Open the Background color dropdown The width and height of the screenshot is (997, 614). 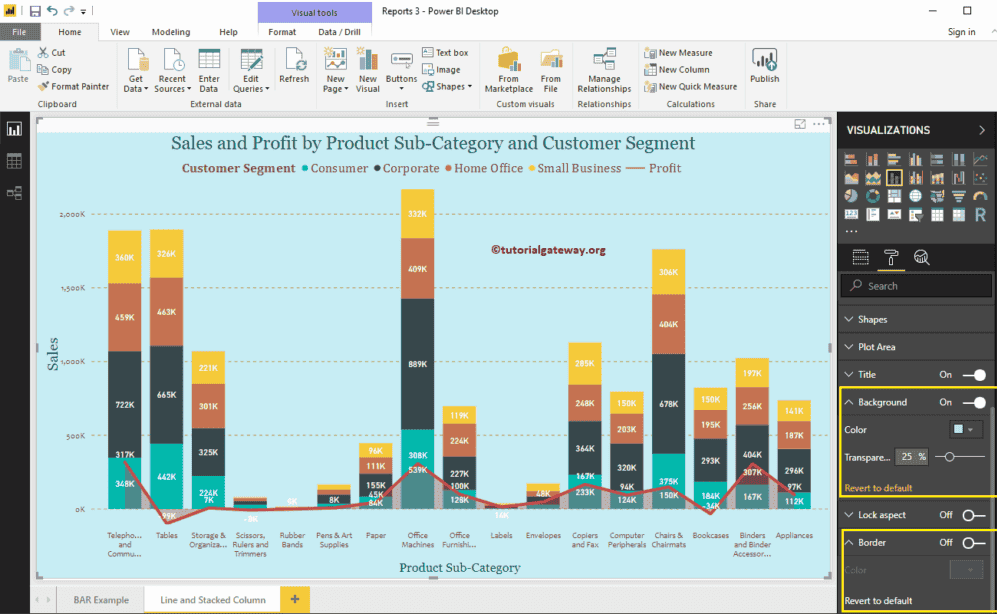point(966,429)
